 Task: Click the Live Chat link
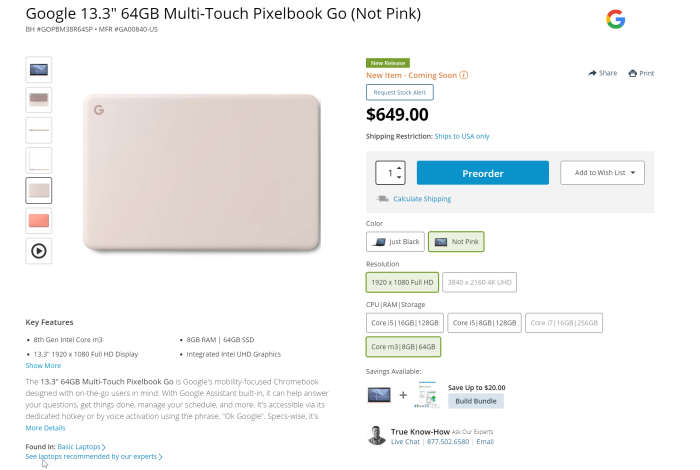tap(405, 441)
